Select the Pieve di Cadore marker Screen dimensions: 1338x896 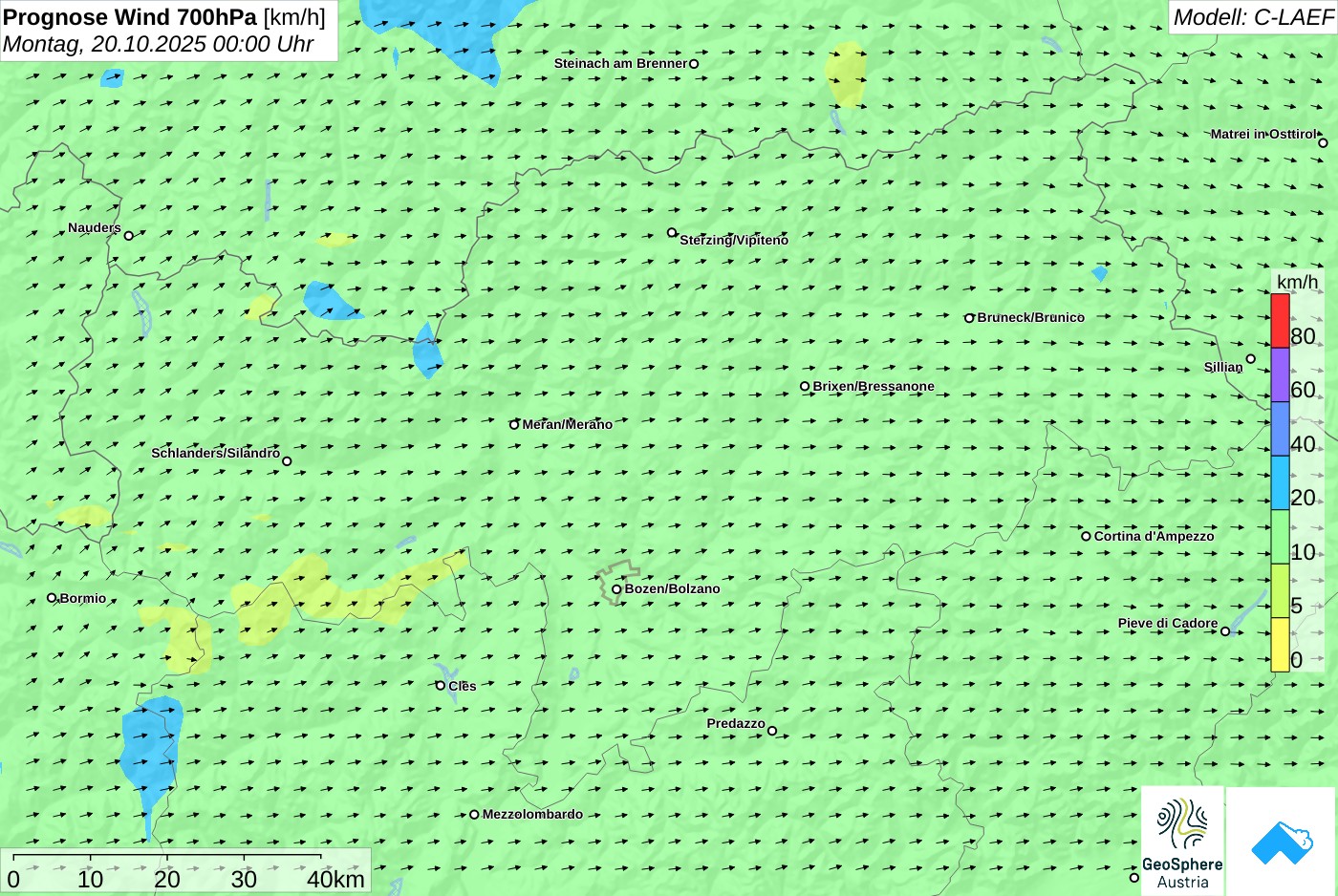click(x=1225, y=631)
